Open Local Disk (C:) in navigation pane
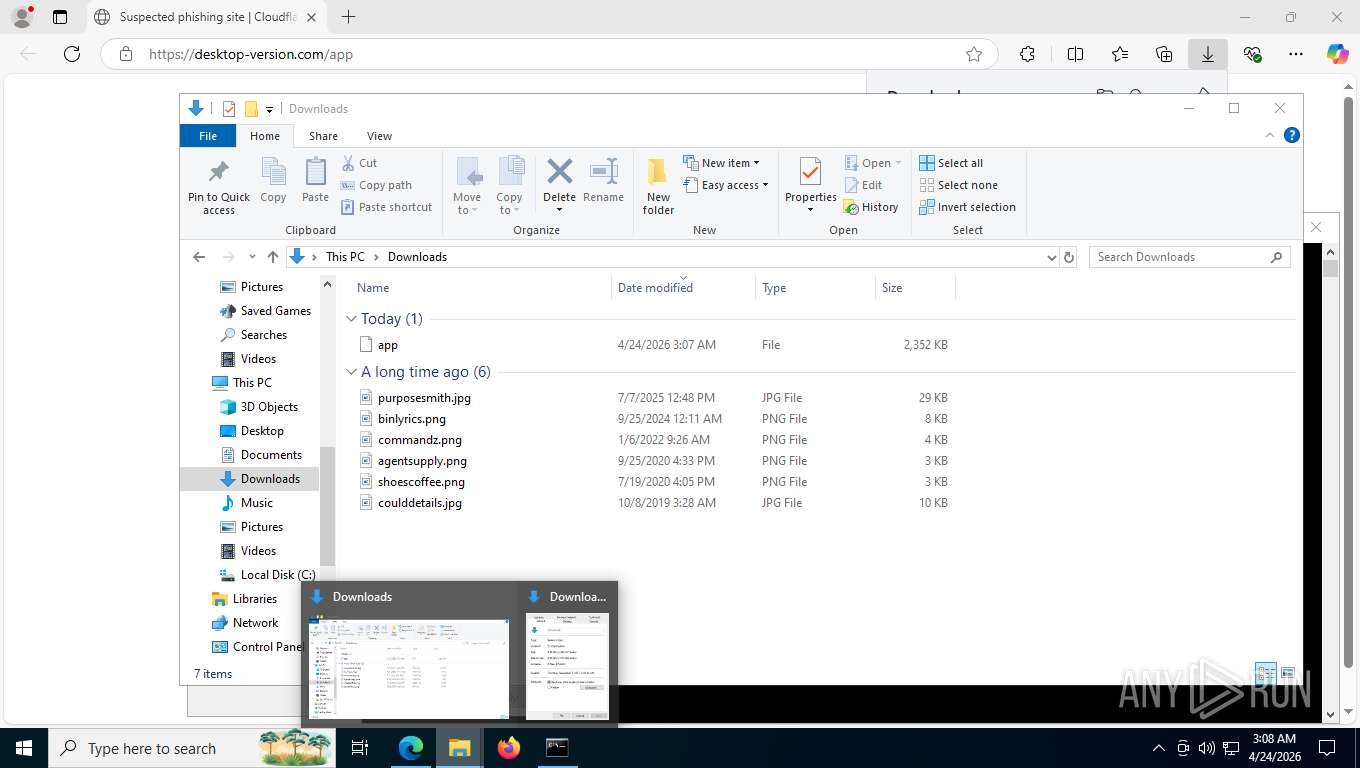Image resolution: width=1360 pixels, height=768 pixels. coord(267,575)
